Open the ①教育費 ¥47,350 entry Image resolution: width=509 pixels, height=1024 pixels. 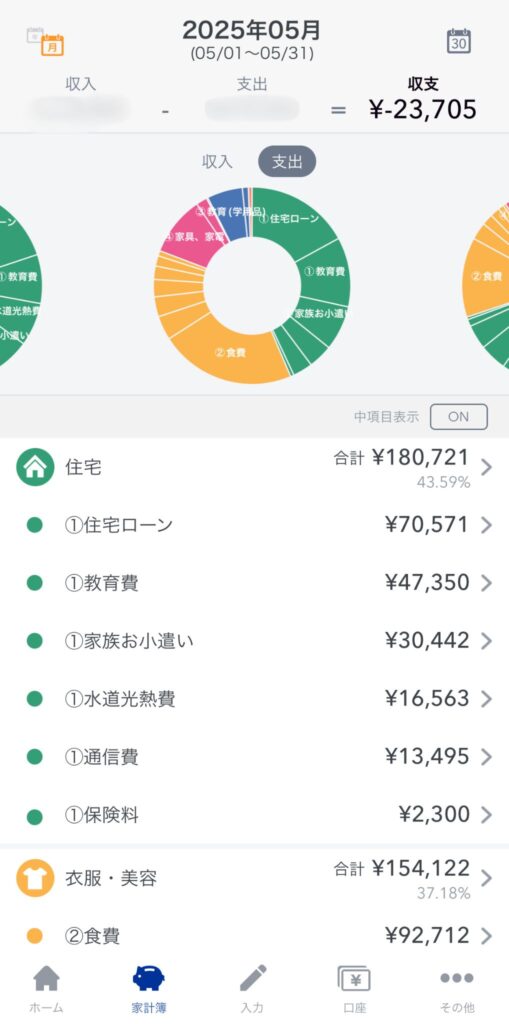coord(254,583)
